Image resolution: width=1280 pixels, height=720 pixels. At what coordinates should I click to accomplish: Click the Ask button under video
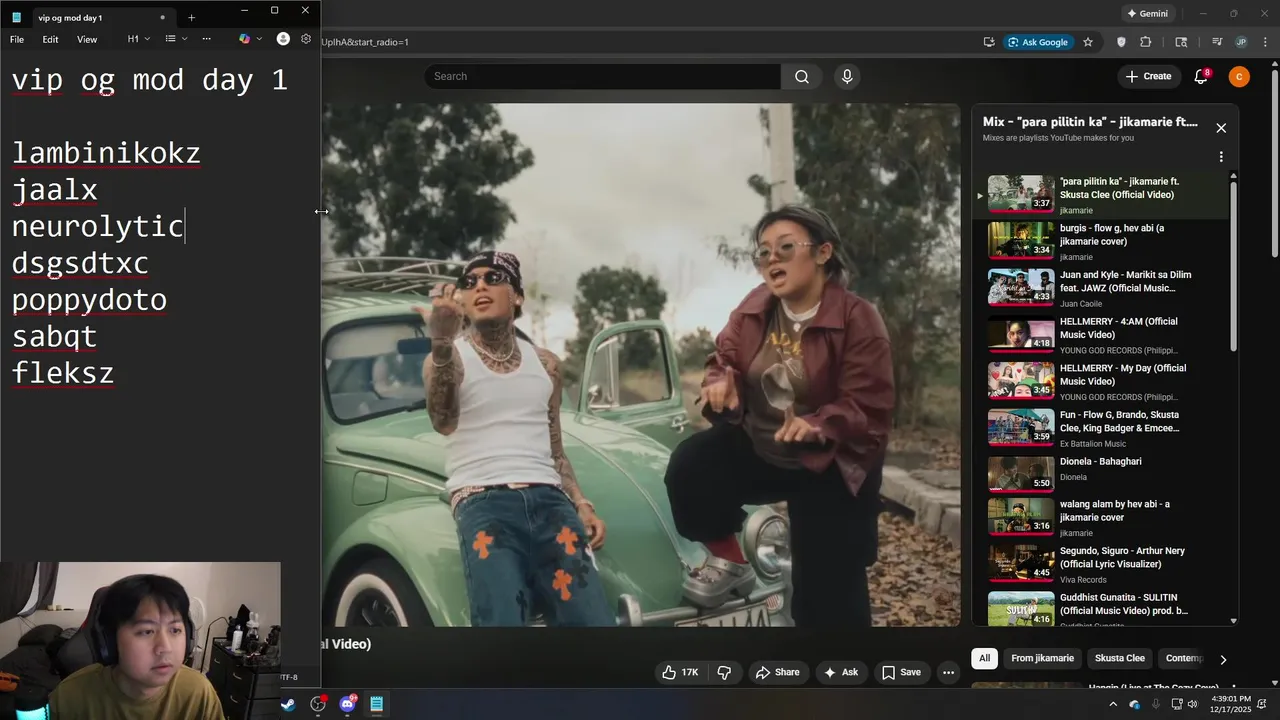point(841,672)
